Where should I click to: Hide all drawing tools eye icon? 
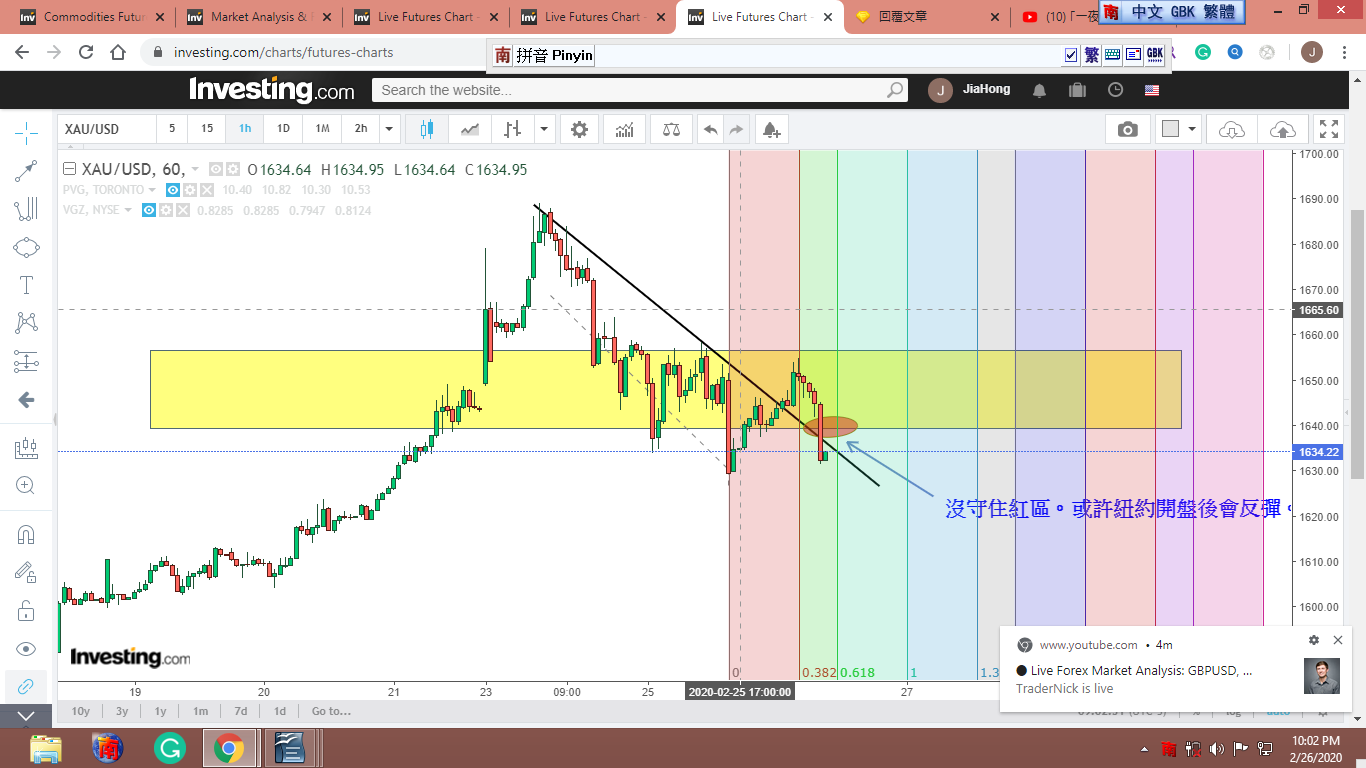pyautogui.click(x=26, y=649)
